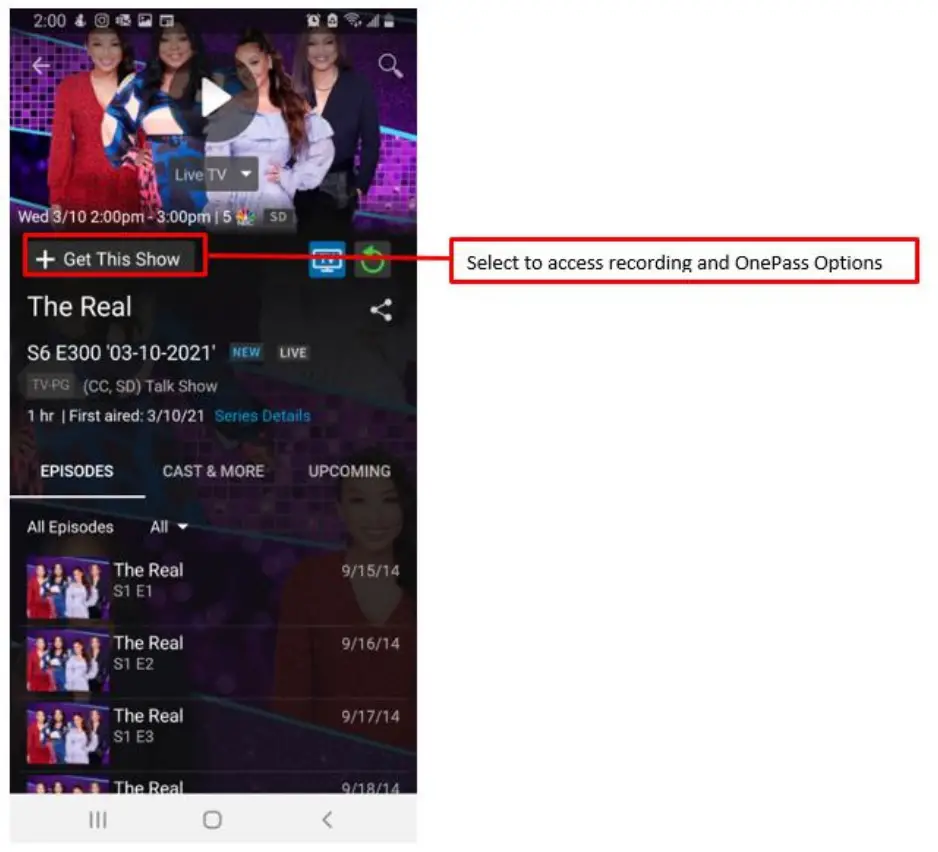938x852 pixels.
Task: Tap the TV-PG rating badge
Action: (51, 385)
